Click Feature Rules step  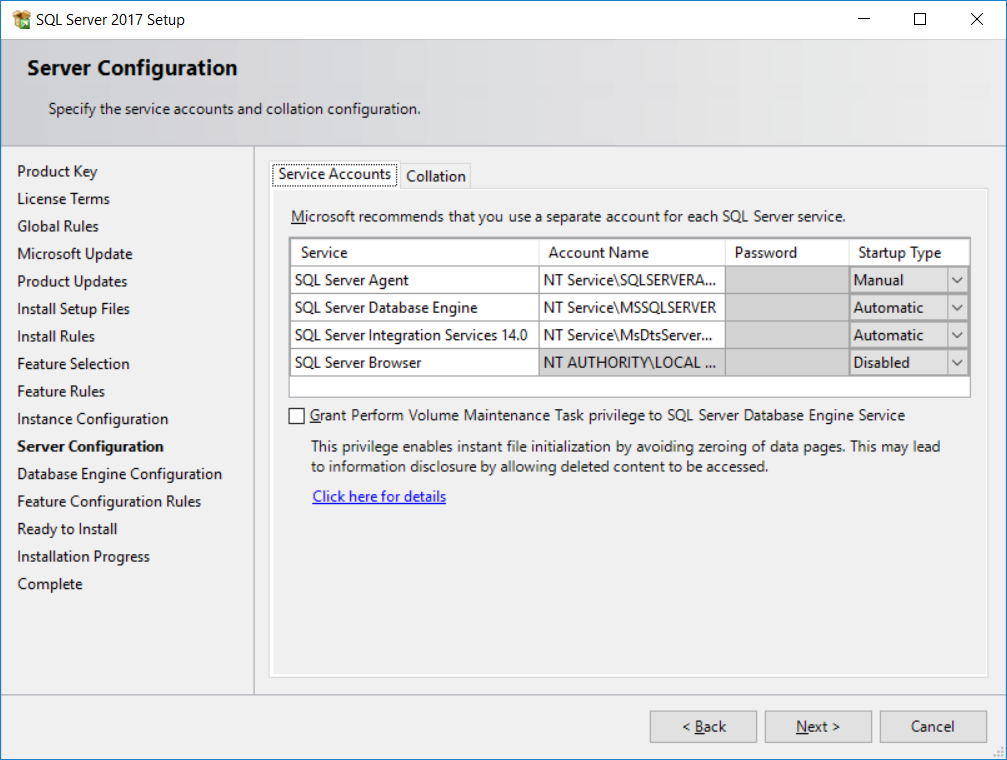pos(61,392)
